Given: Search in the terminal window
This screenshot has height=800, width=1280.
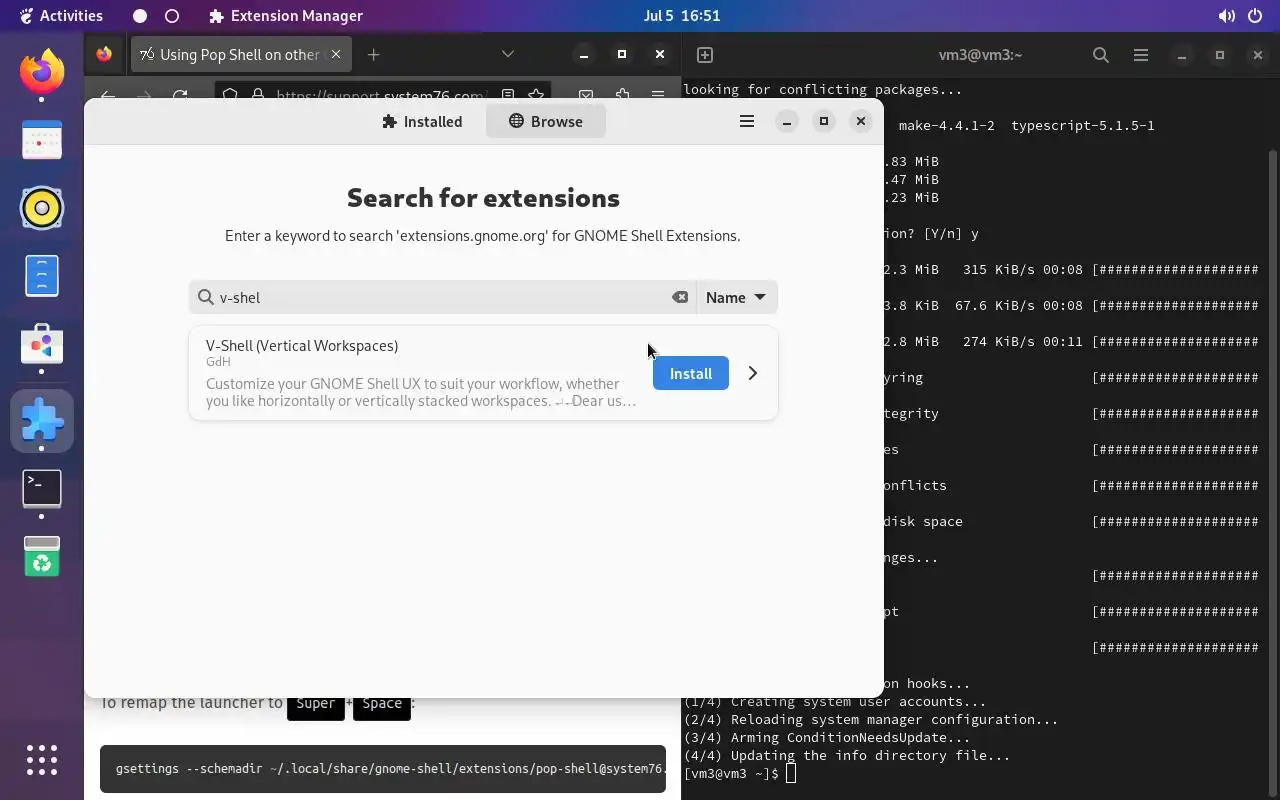Looking at the screenshot, I should point(1101,55).
